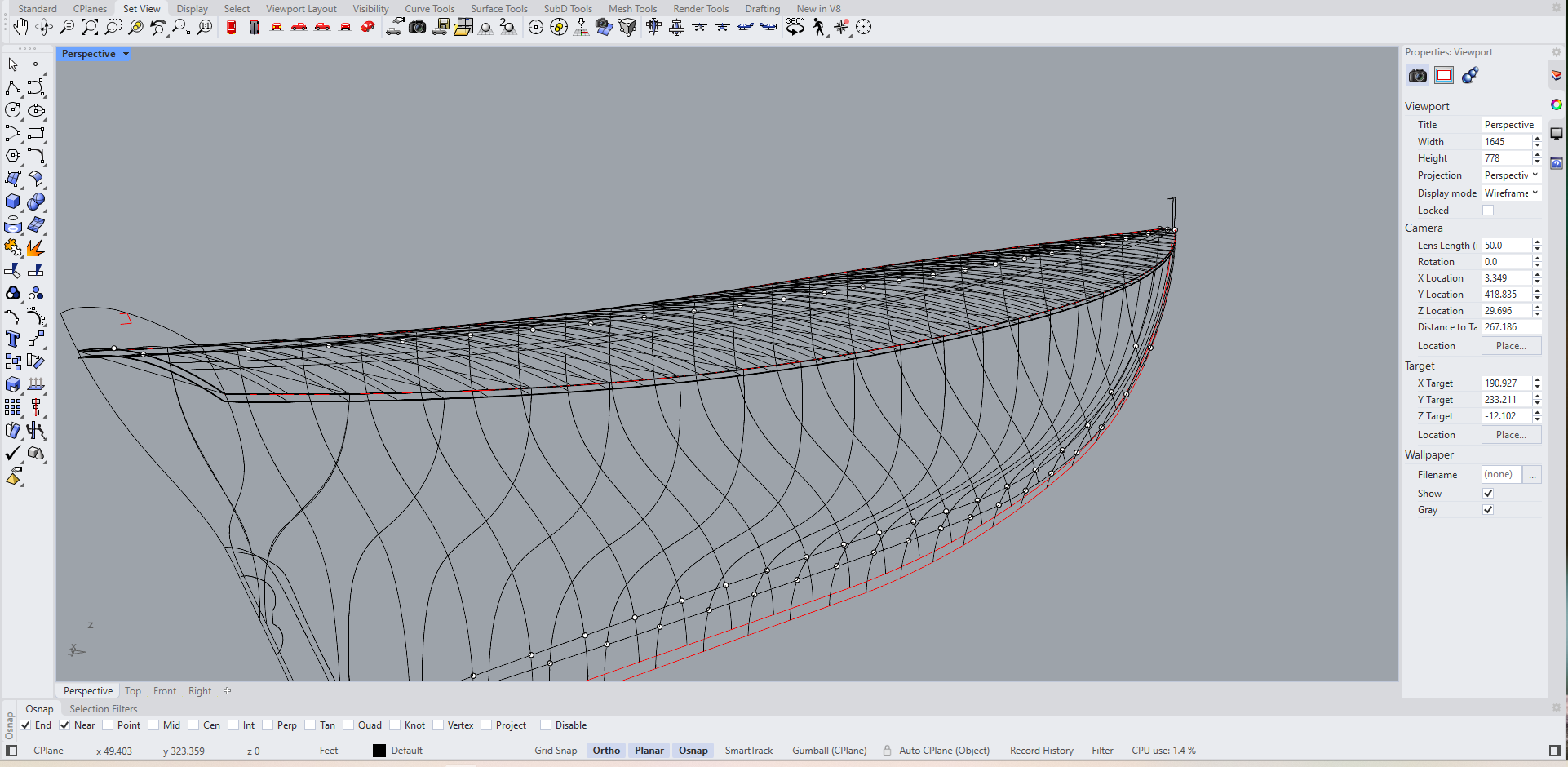Expand the Projection dropdown
Image resolution: width=1568 pixels, height=767 pixels.
[x=1511, y=175]
